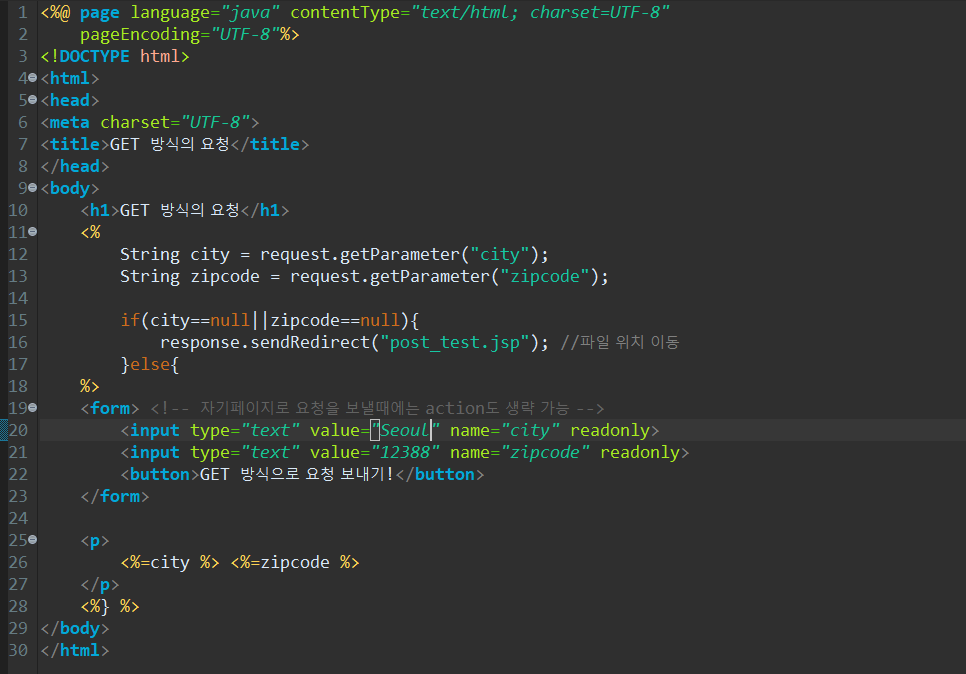This screenshot has width=966, height=674.
Task: Click name="city" attribute on line 20
Action: [x=505, y=430]
